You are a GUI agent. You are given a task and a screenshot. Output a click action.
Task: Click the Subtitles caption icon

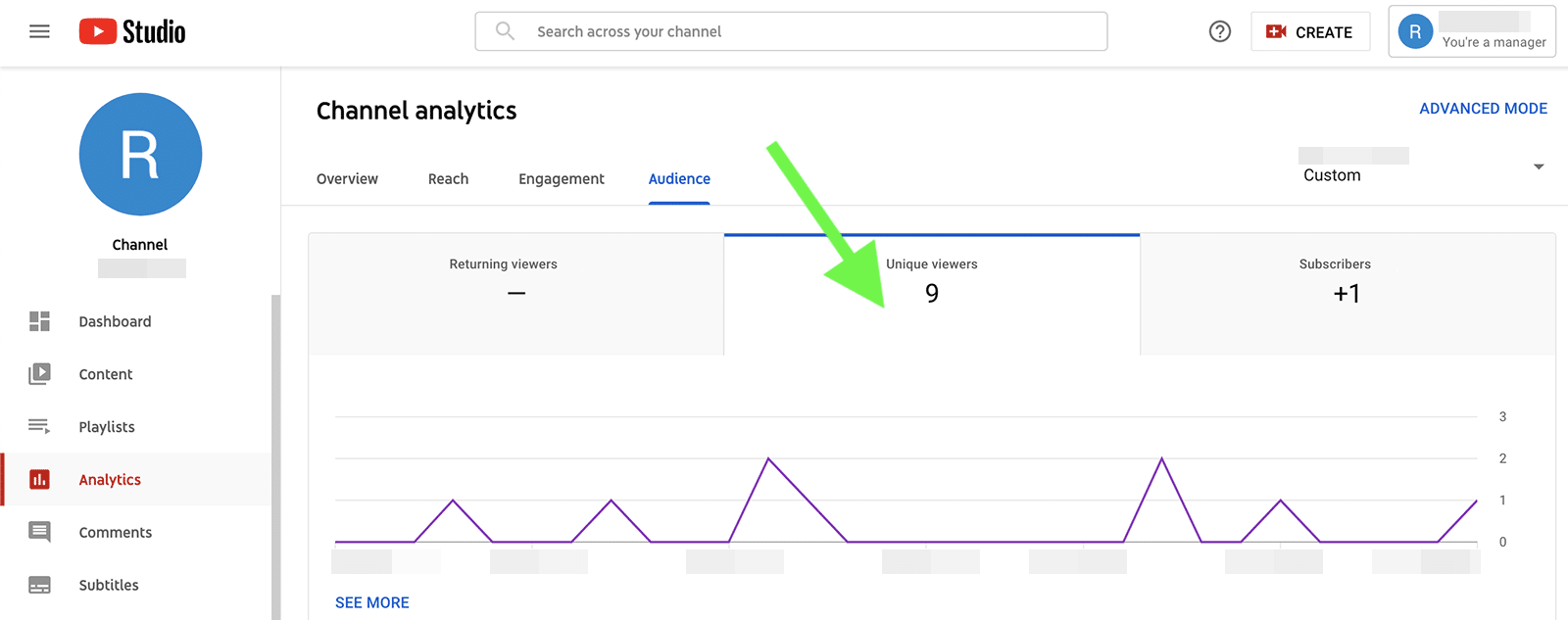pyautogui.click(x=39, y=585)
